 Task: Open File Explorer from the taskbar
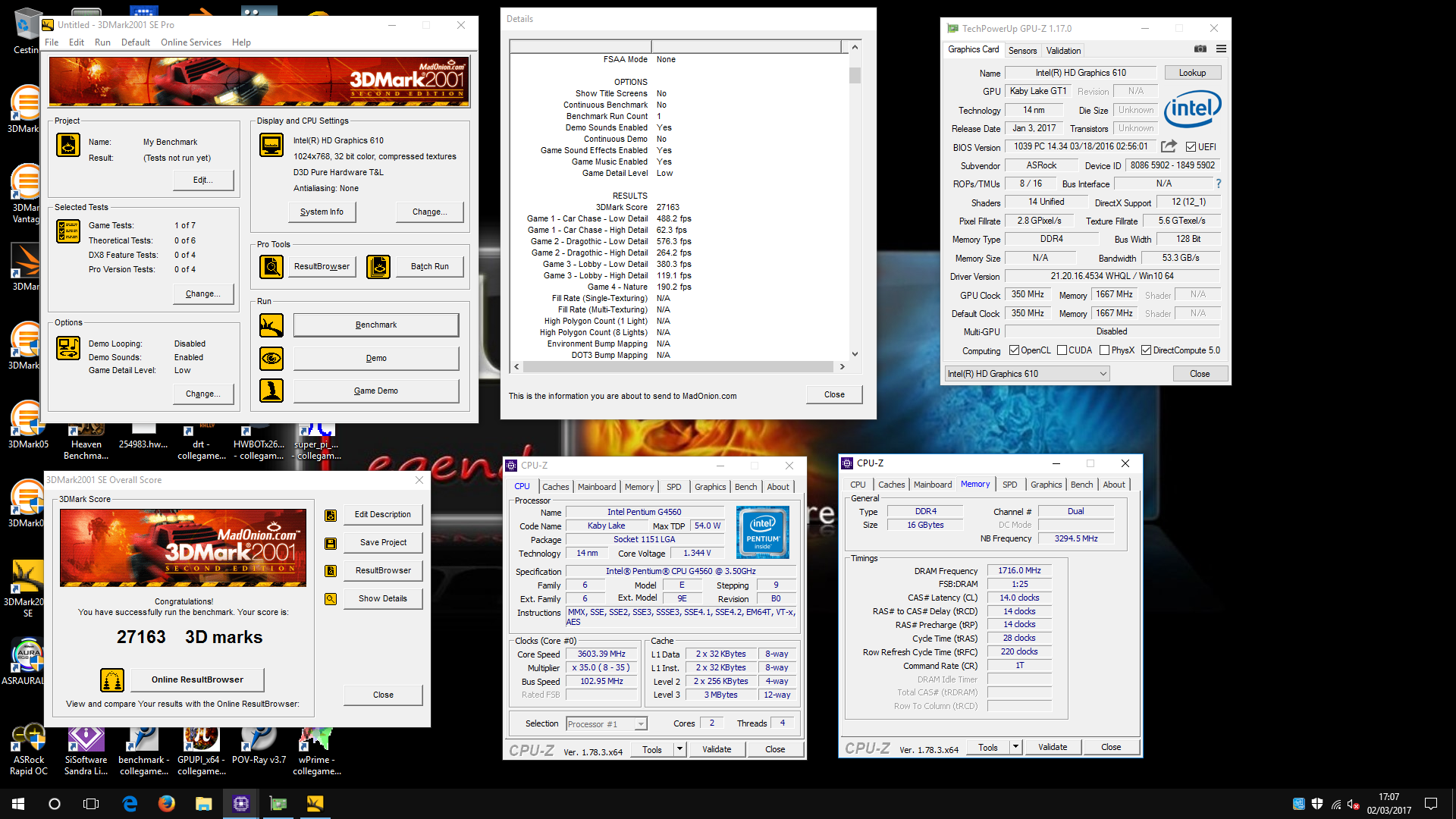click(x=203, y=803)
